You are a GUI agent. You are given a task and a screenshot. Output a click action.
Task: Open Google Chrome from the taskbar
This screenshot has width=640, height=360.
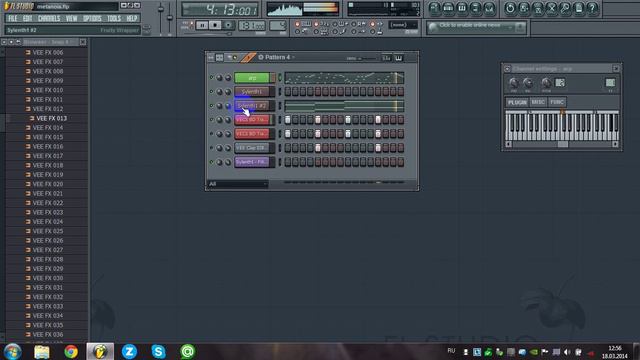71,351
